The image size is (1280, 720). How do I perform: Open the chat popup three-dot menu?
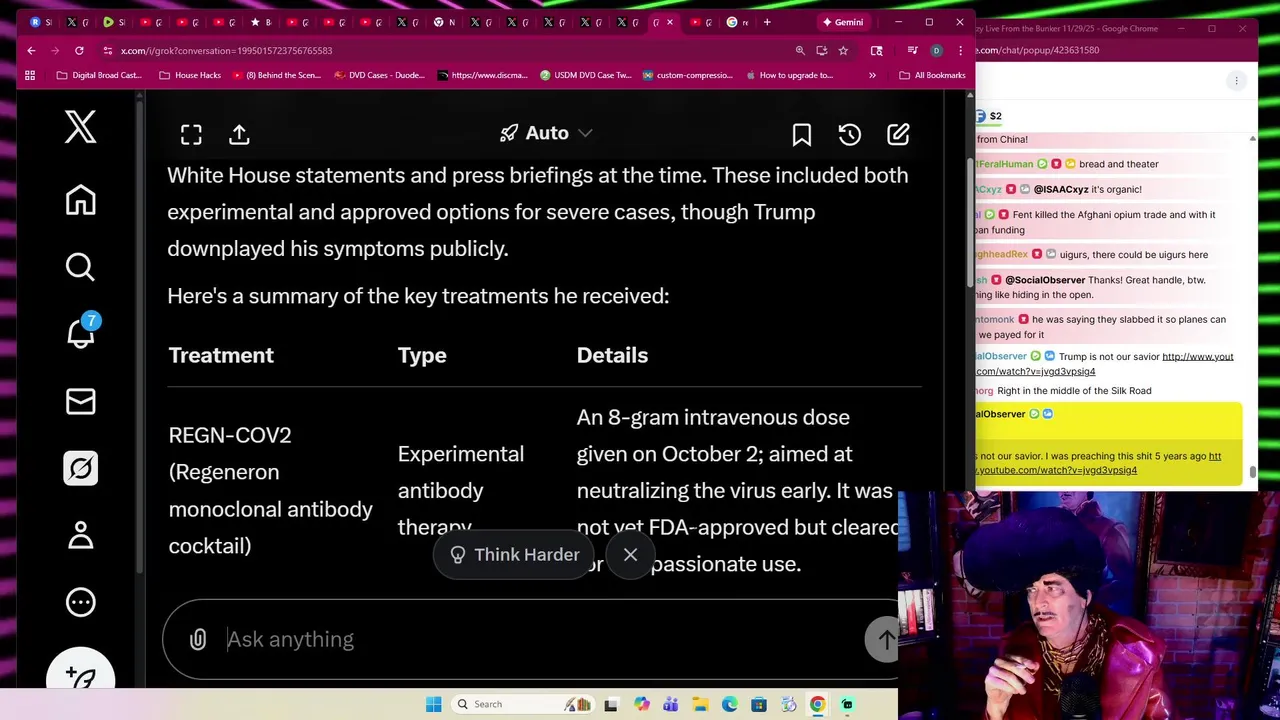(1236, 81)
